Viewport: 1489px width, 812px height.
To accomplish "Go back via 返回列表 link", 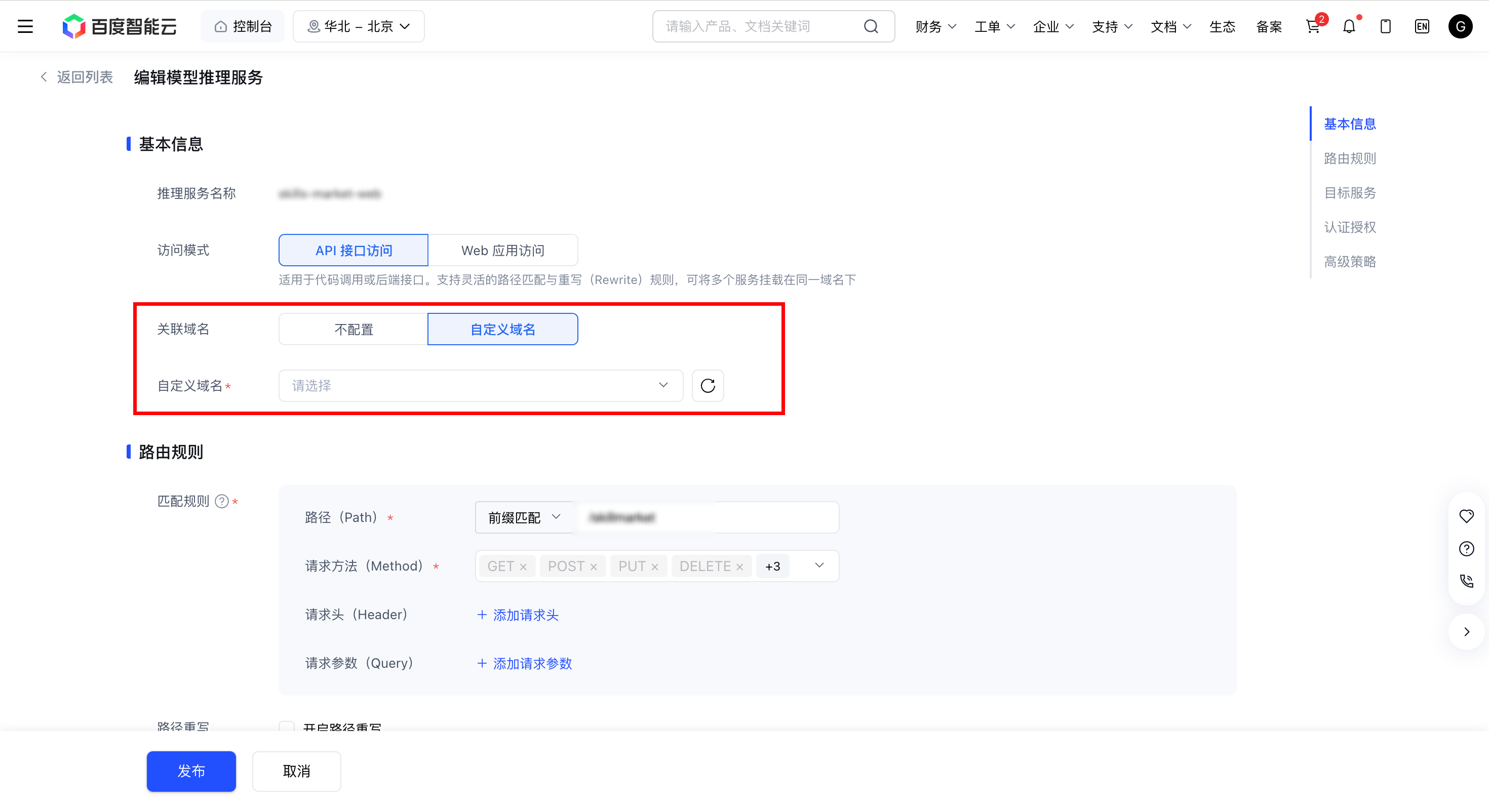I will point(76,77).
